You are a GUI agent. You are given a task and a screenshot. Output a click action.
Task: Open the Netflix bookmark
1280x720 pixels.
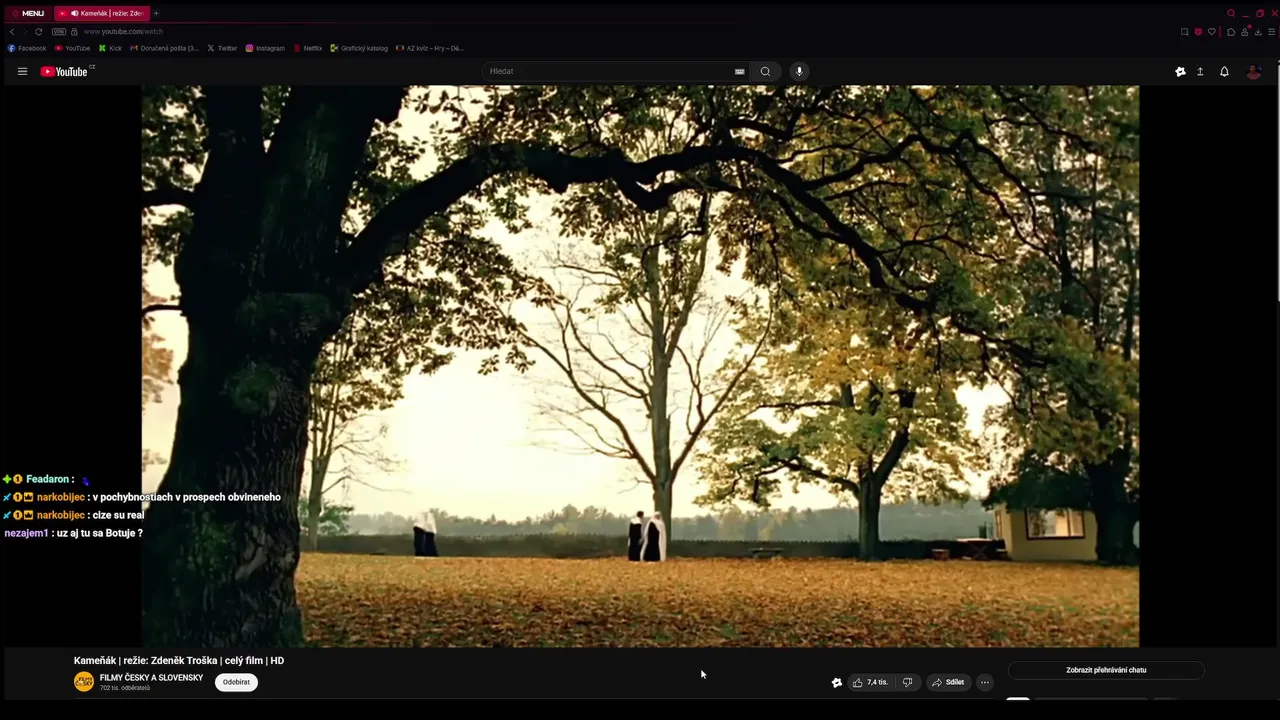[x=308, y=48]
